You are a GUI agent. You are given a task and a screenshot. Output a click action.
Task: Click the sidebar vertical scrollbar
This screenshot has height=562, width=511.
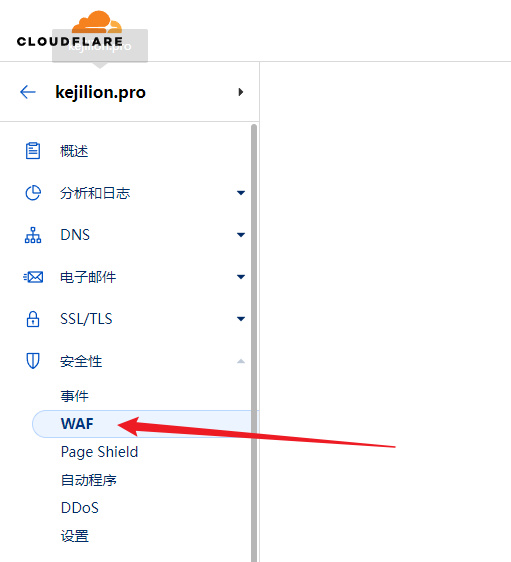point(254,343)
